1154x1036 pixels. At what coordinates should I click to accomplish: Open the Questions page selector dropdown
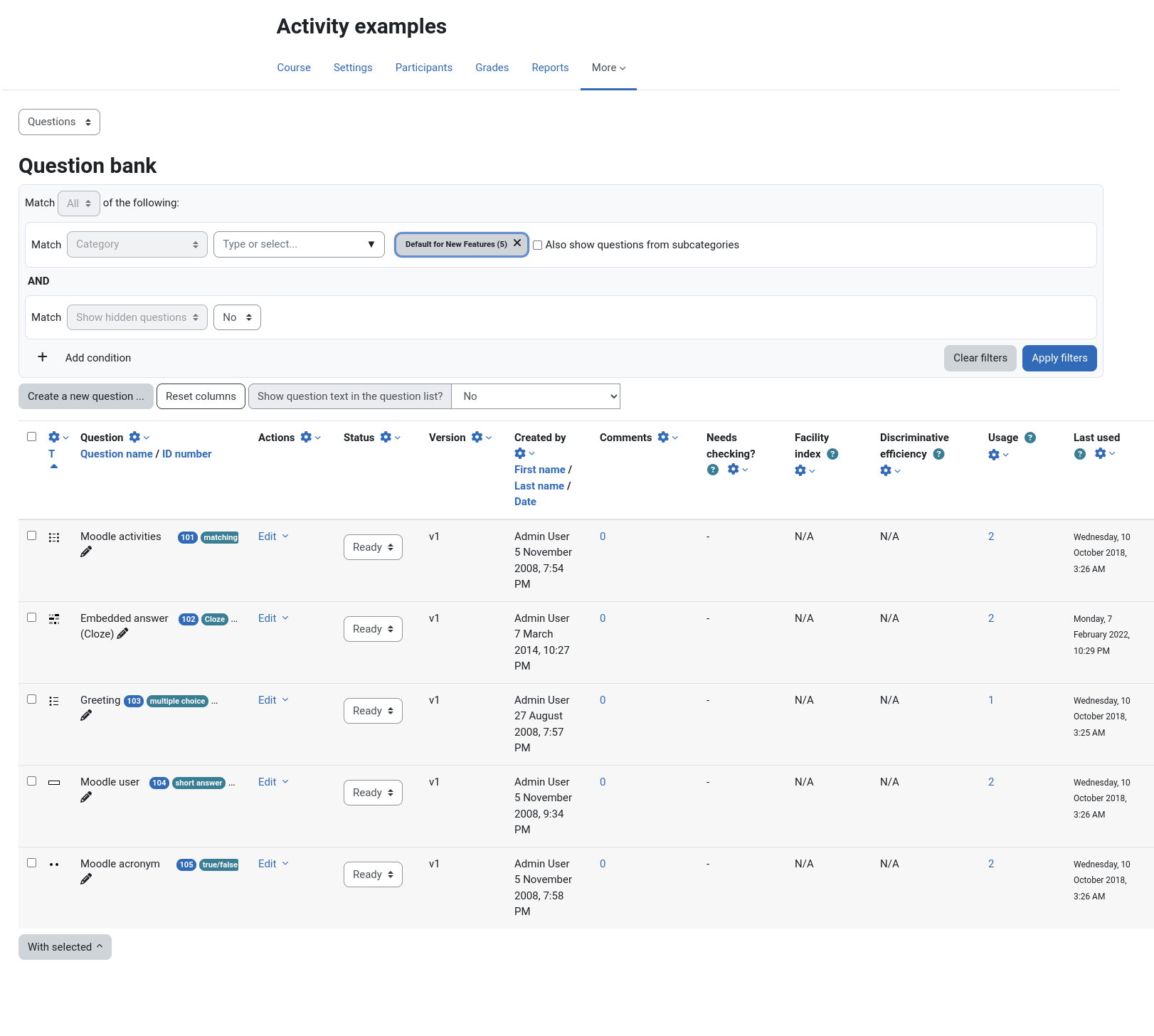(x=59, y=122)
